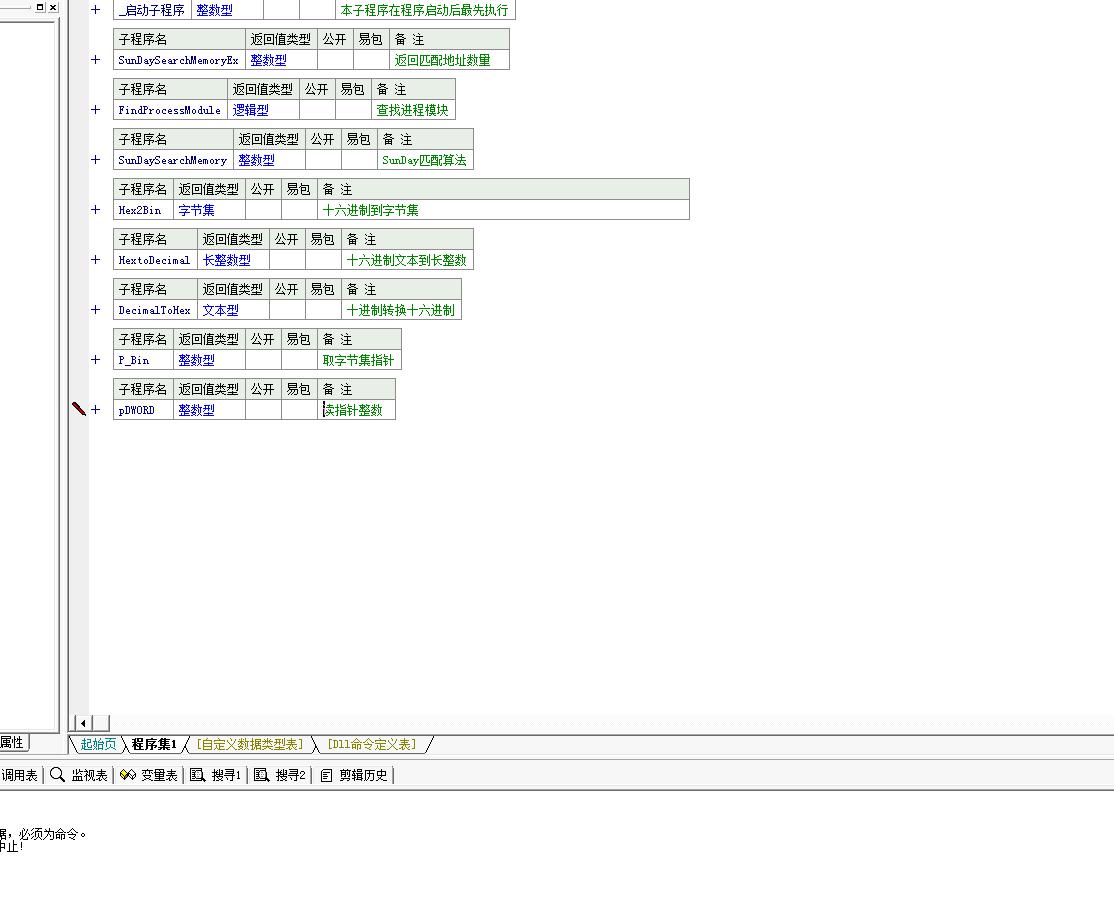Toggle 公开 cell for Hex2Bin subroutine

coord(263,210)
